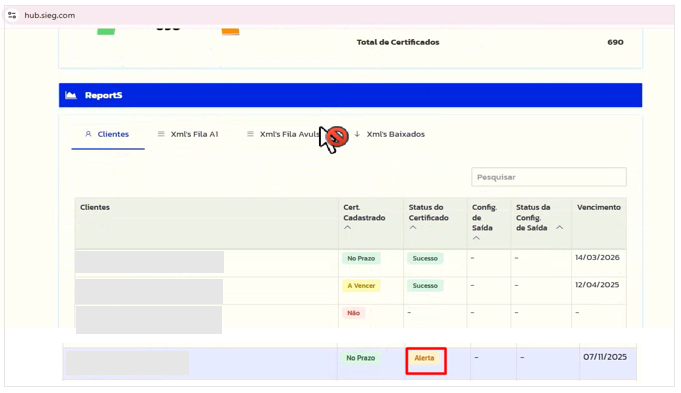This screenshot has width=681, height=393.
Task: Click the Sucesso badge in 12/04/2025 row
Action: [x=425, y=286]
